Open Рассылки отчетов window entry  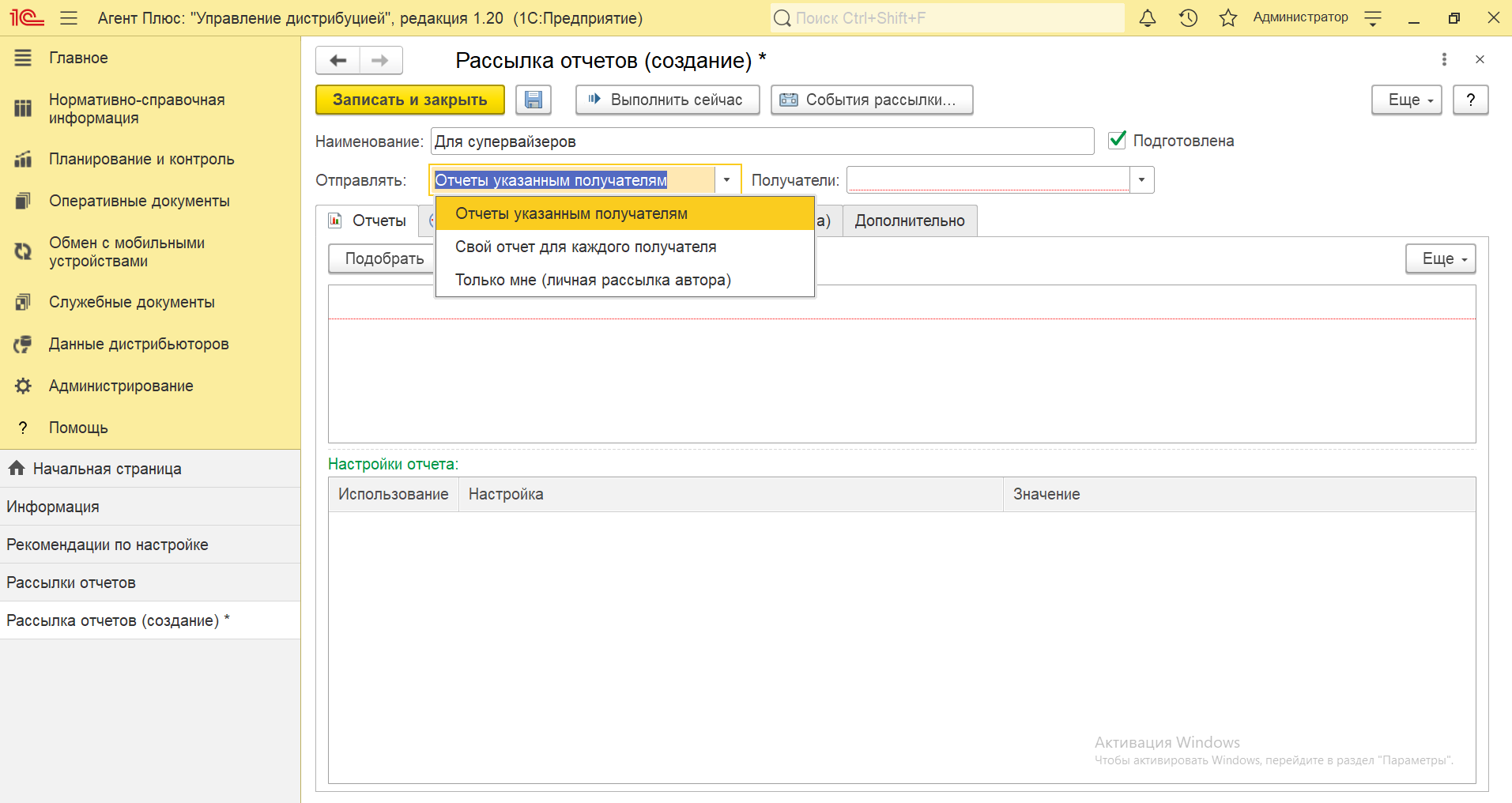coord(150,582)
